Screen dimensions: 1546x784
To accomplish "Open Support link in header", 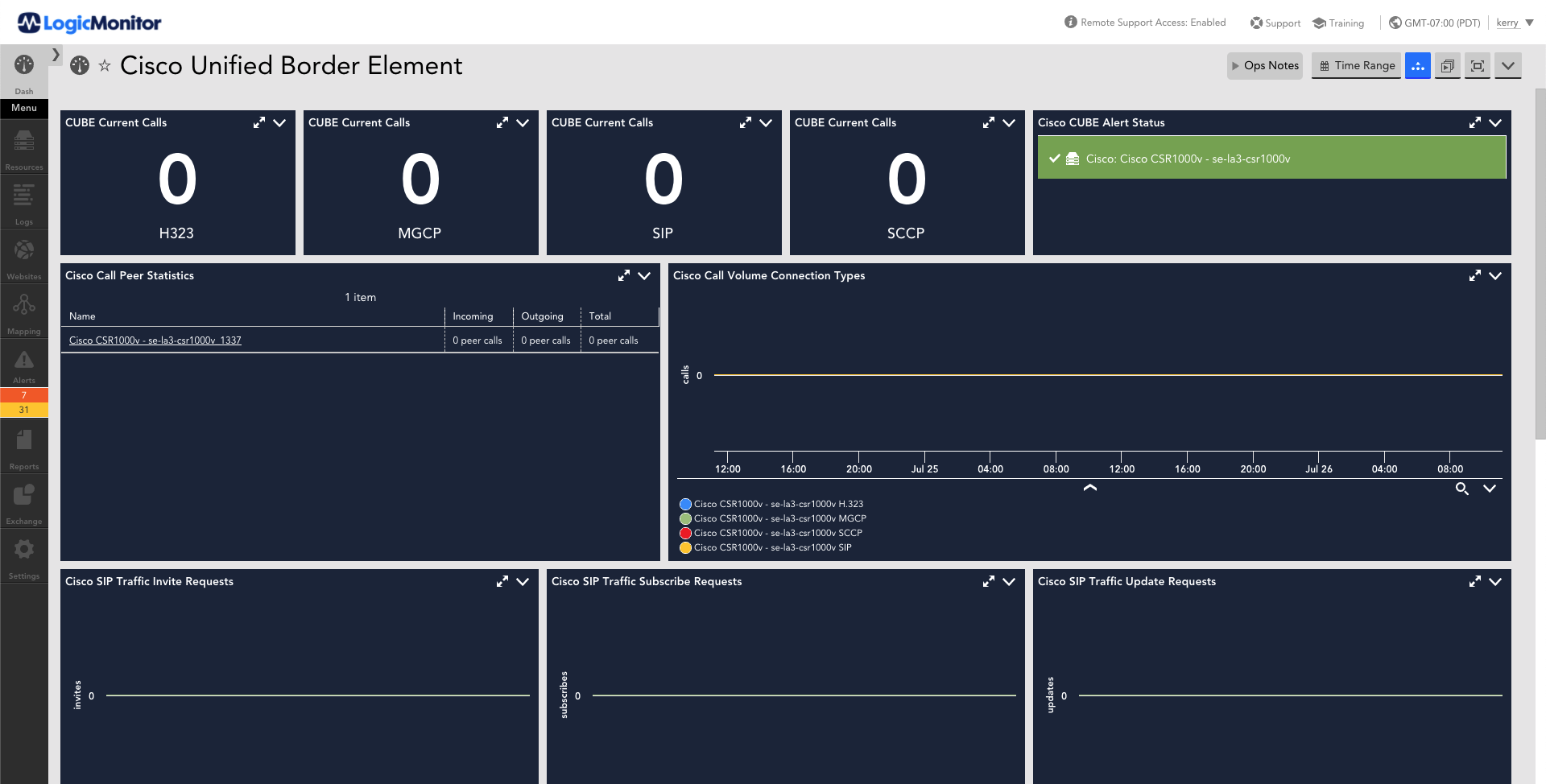I will pos(1275,23).
